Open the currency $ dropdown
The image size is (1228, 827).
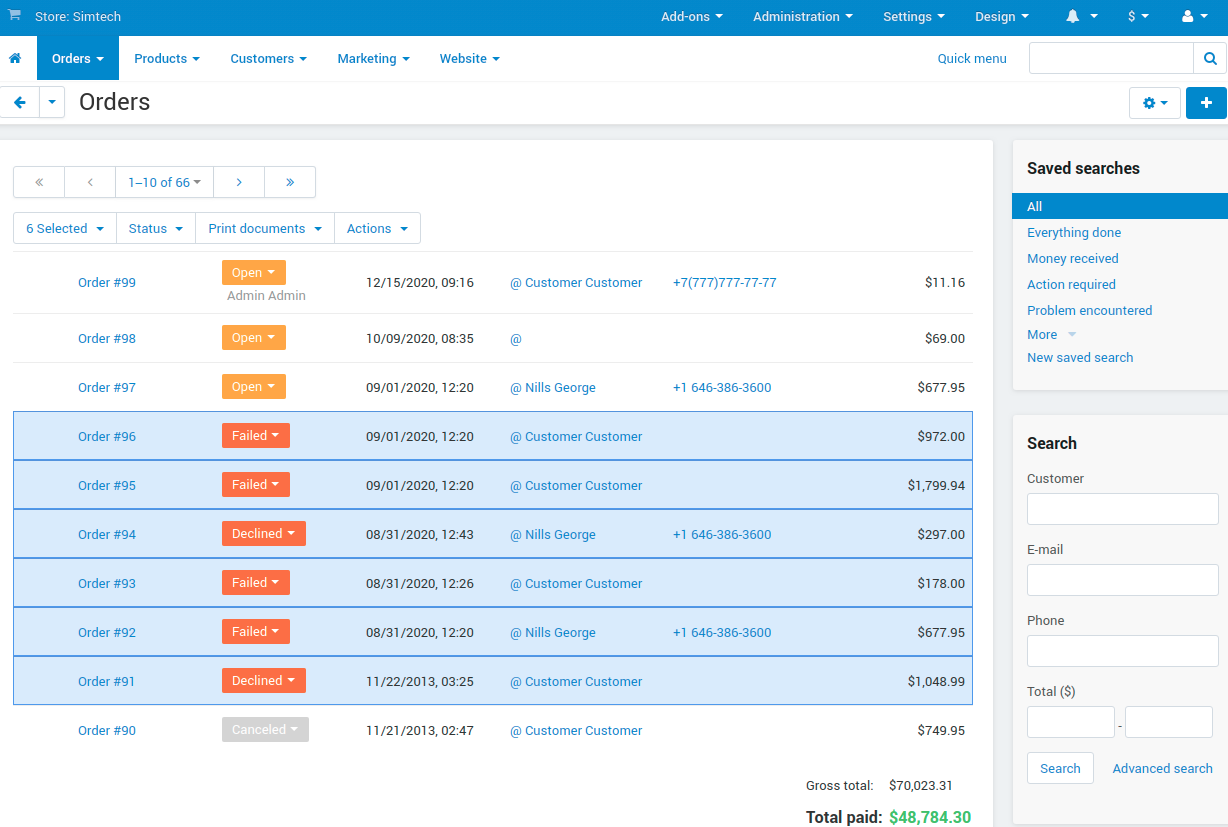click(x=1138, y=17)
